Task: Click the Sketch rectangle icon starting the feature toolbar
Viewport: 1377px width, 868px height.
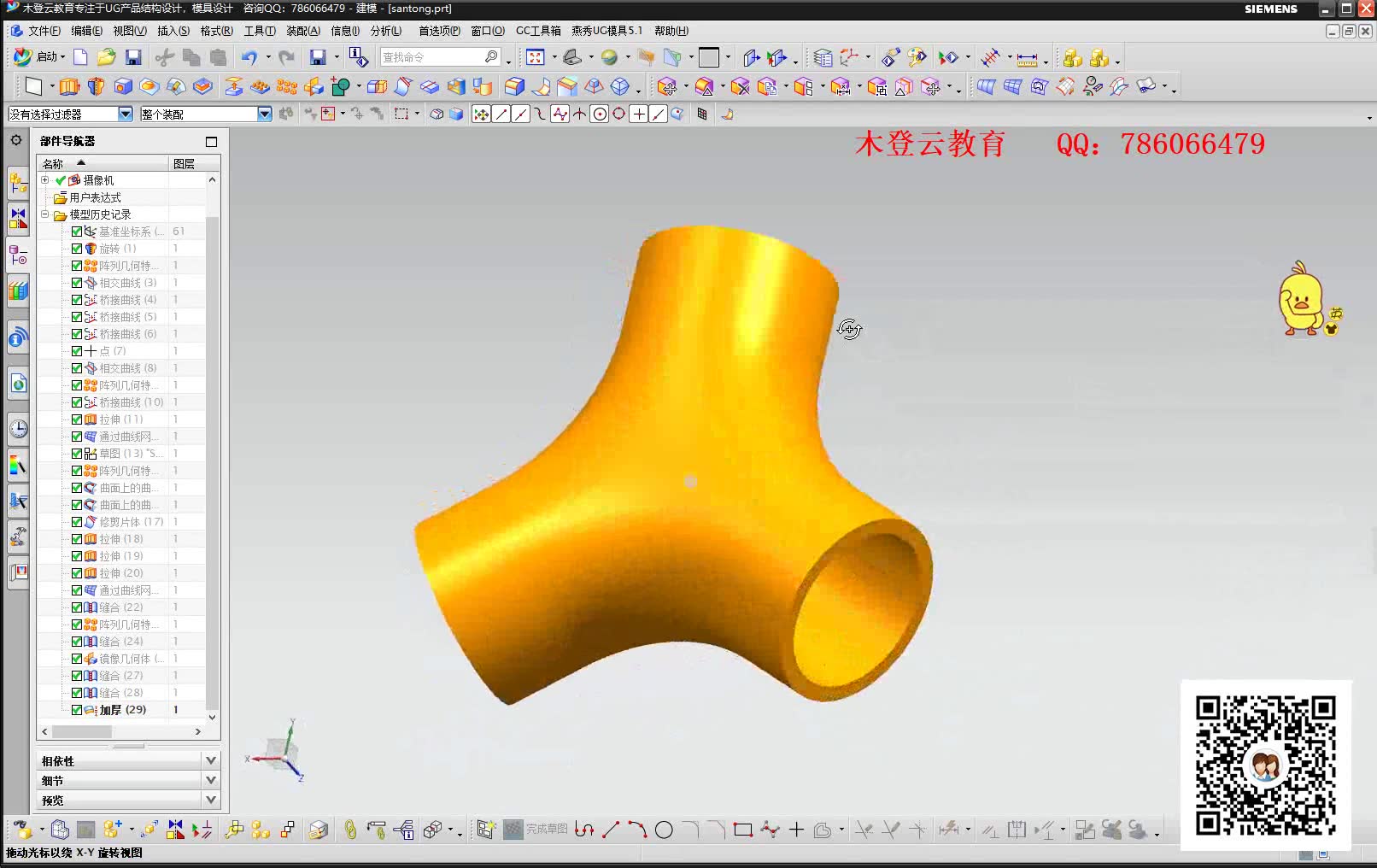Action: click(33, 86)
